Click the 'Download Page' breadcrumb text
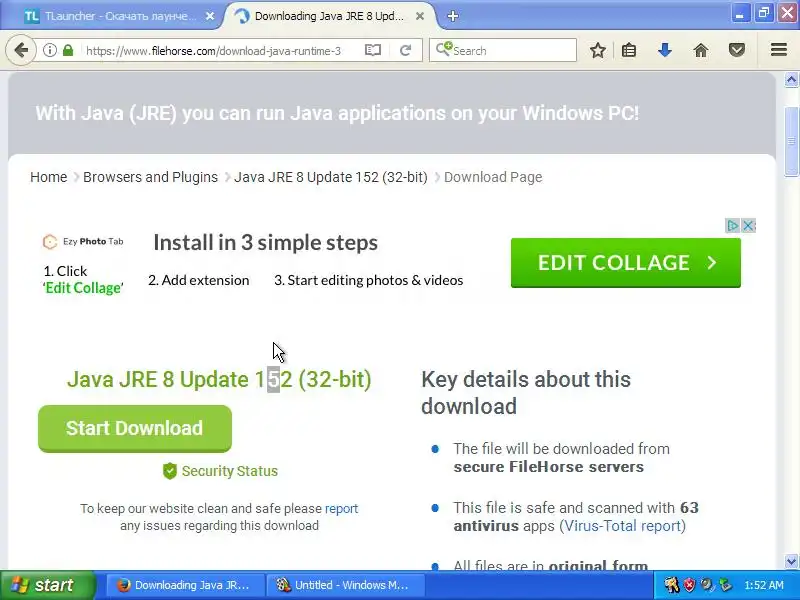The height and width of the screenshot is (600, 800). tap(493, 177)
